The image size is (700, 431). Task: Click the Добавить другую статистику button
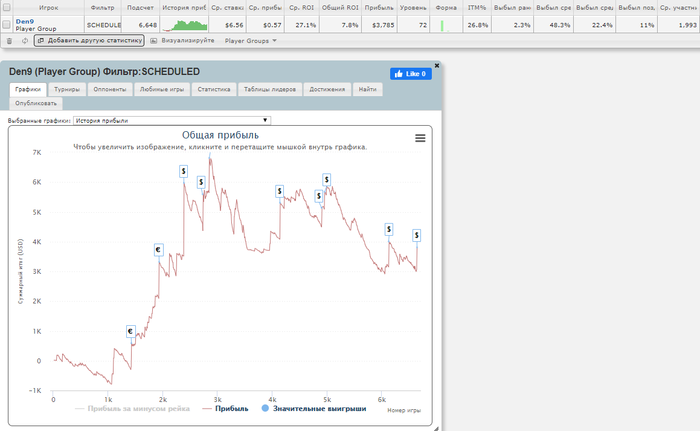pyautogui.click(x=89, y=41)
